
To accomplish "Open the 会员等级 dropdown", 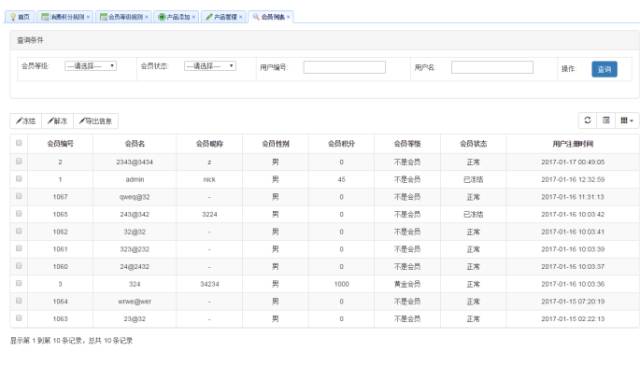I will (x=91, y=66).
